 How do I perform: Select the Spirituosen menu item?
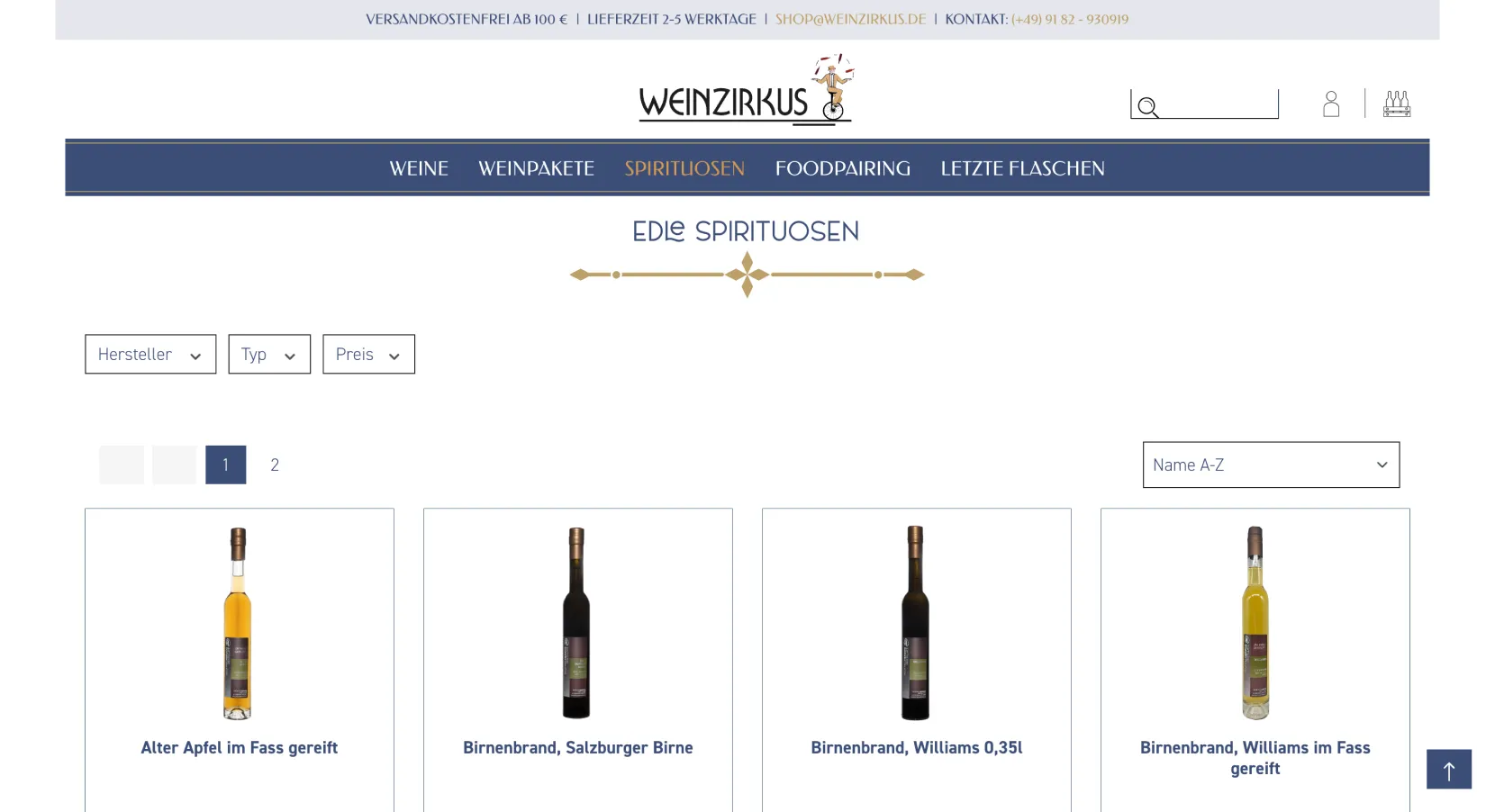(x=684, y=168)
